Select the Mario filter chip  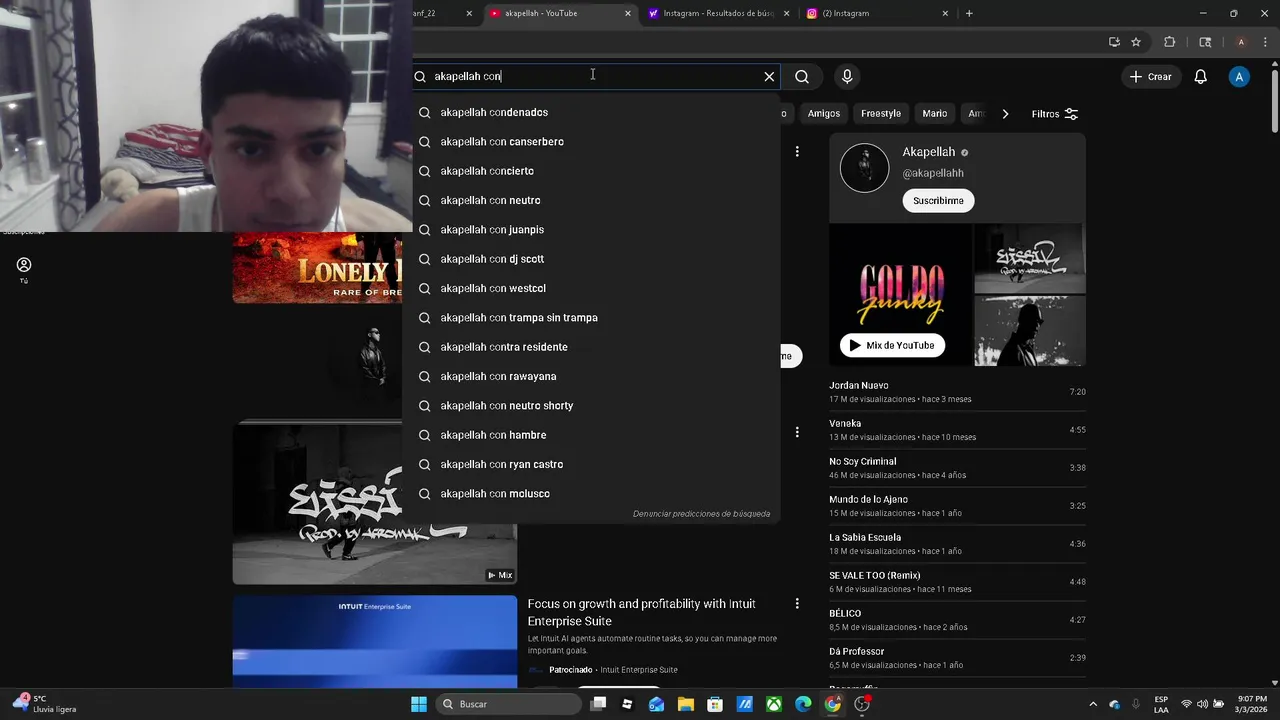[935, 114]
